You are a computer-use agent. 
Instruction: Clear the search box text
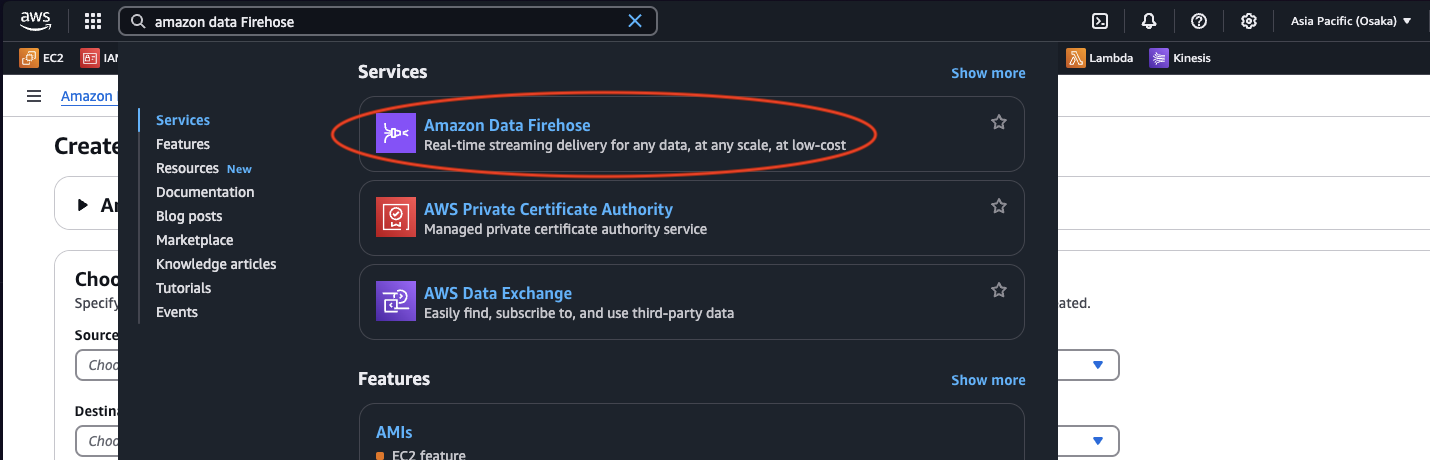coord(635,21)
